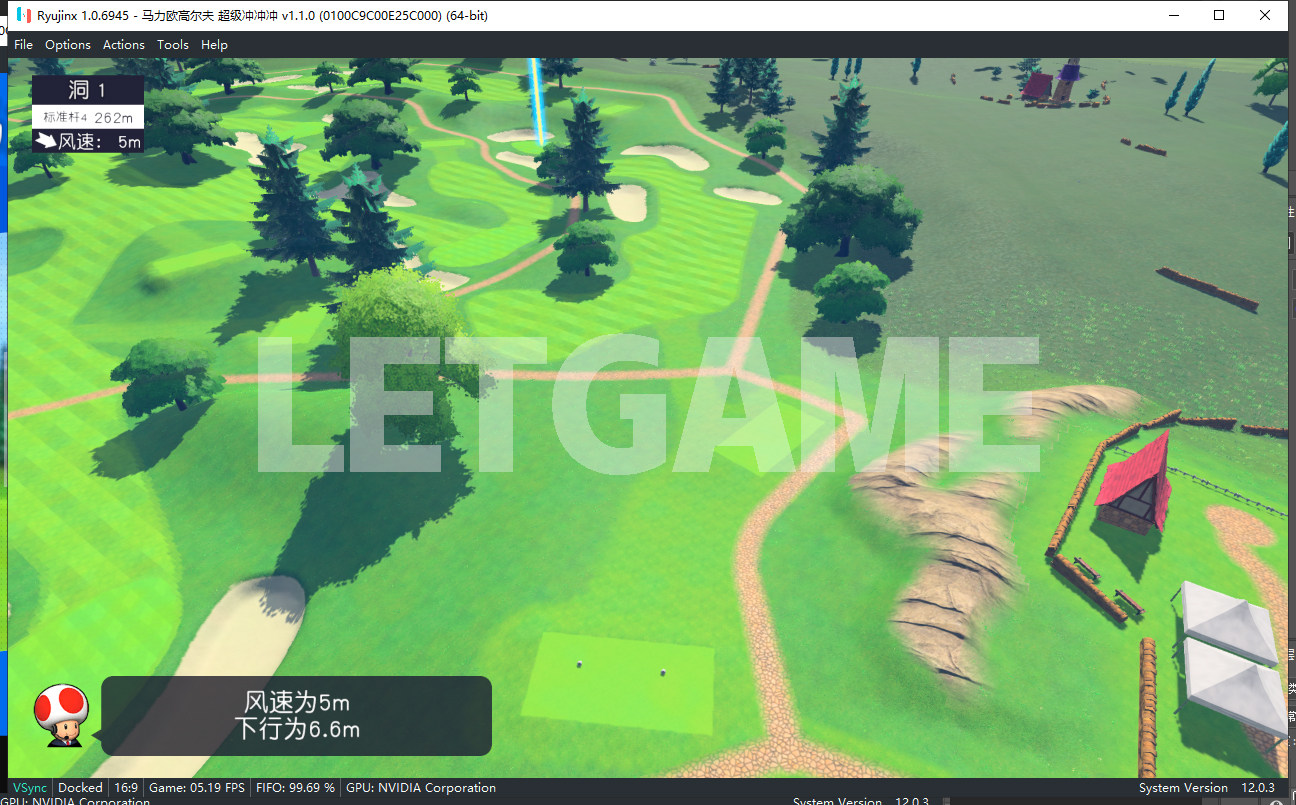The image size is (1296, 805).
Task: Toggle Docked mode in status bar
Action: [x=80, y=788]
